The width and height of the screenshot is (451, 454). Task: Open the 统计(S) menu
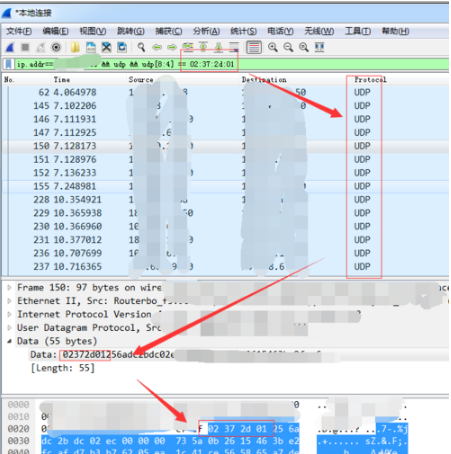click(x=244, y=31)
